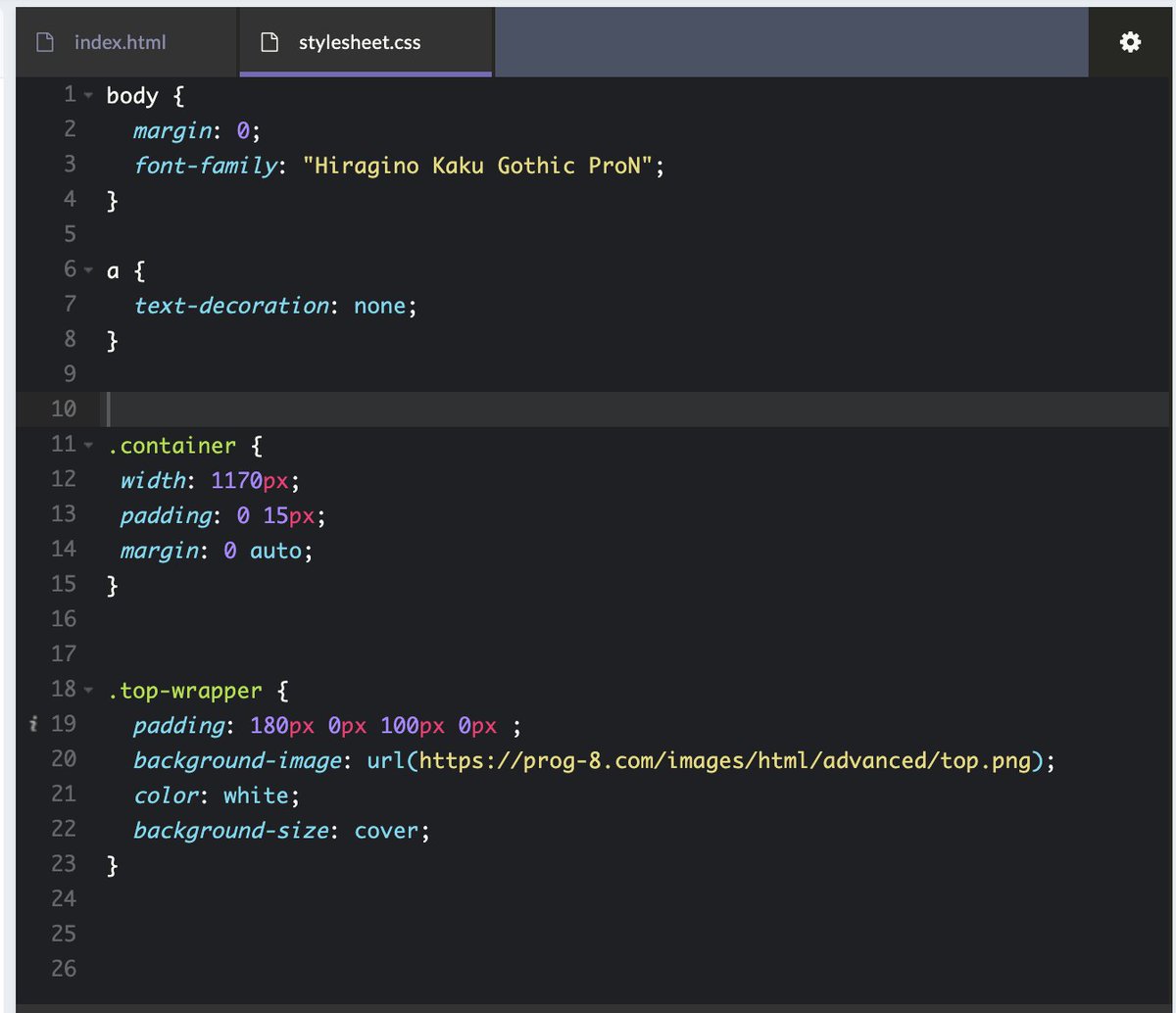The height and width of the screenshot is (1013, 1176).
Task: Click the file icon on index.html tab
Action: coord(43,42)
